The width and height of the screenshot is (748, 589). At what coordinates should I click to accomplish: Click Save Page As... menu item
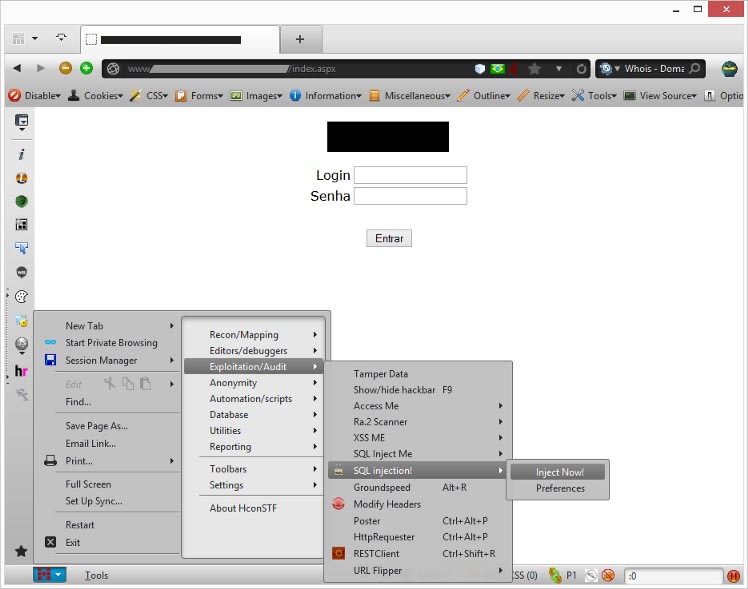(x=109, y=426)
